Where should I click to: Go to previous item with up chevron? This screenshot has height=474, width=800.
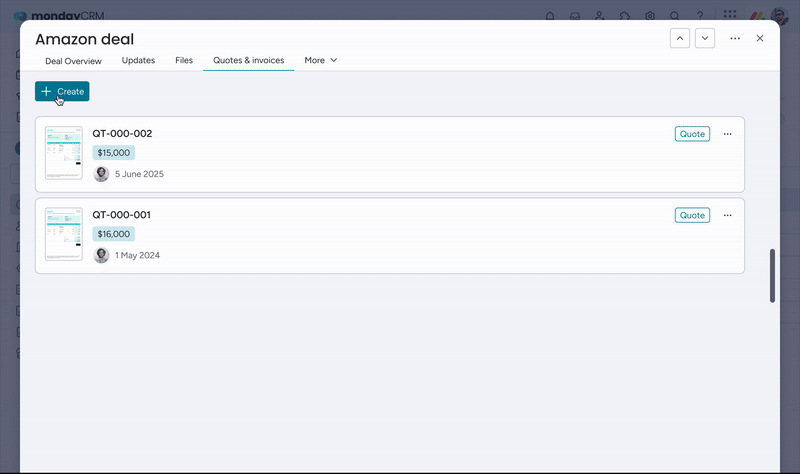680,38
